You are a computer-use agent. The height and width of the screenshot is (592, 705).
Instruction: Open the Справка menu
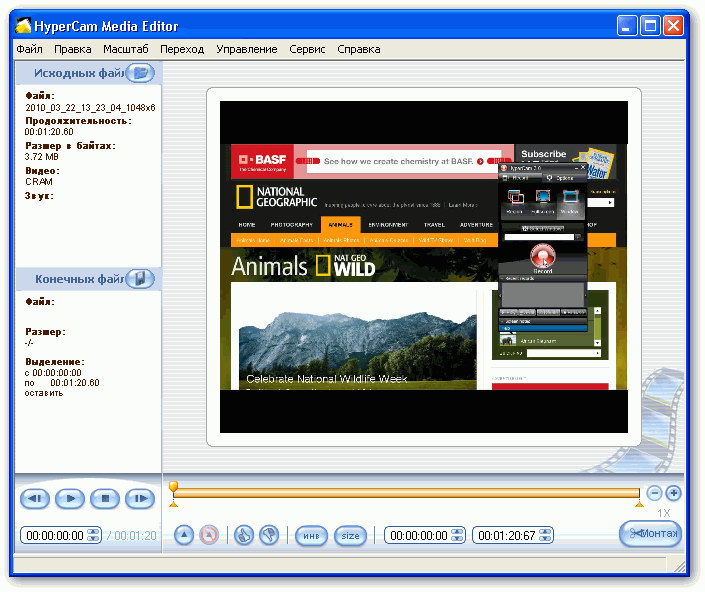(x=359, y=49)
